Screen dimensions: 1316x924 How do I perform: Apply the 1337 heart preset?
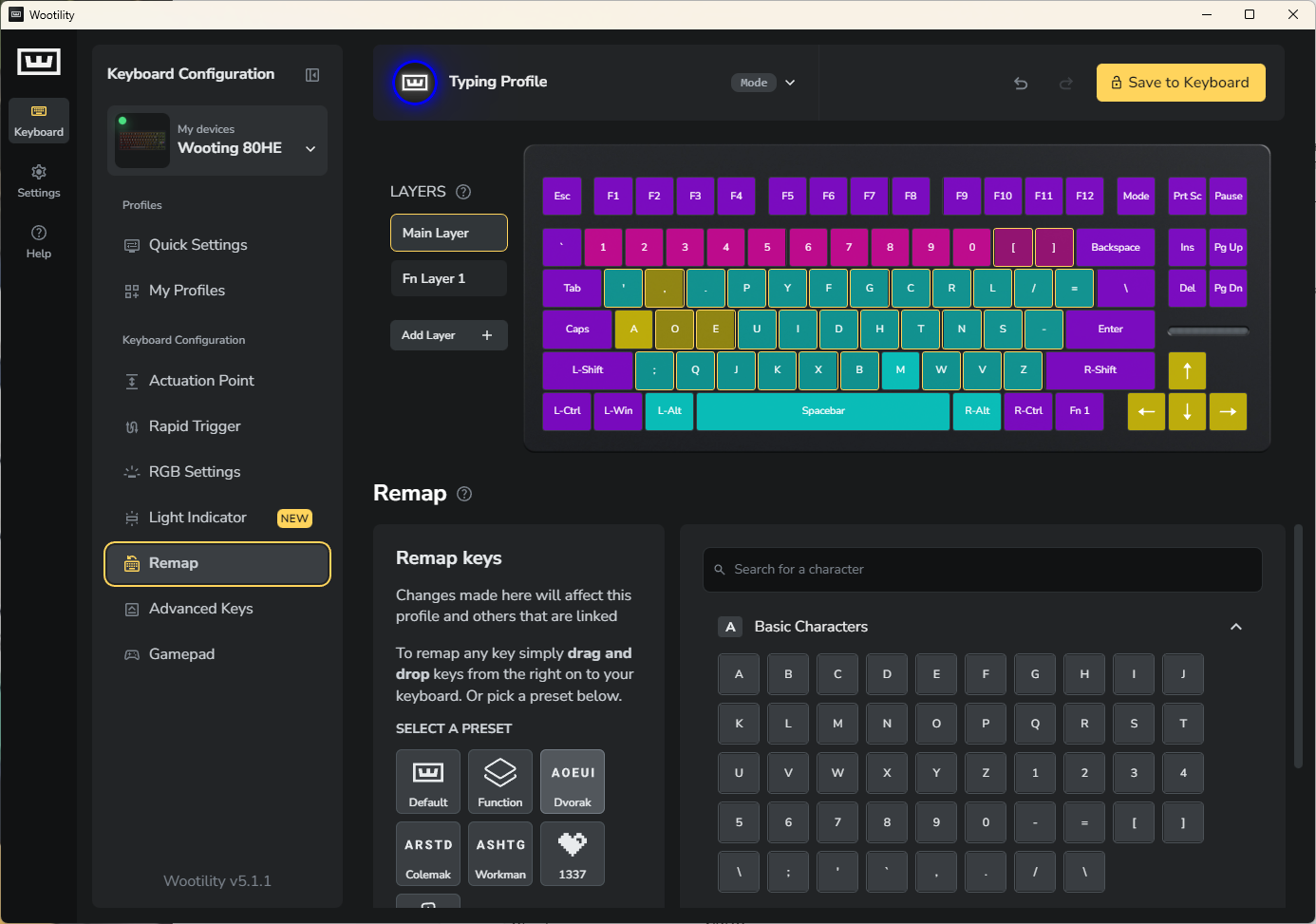coord(573,854)
